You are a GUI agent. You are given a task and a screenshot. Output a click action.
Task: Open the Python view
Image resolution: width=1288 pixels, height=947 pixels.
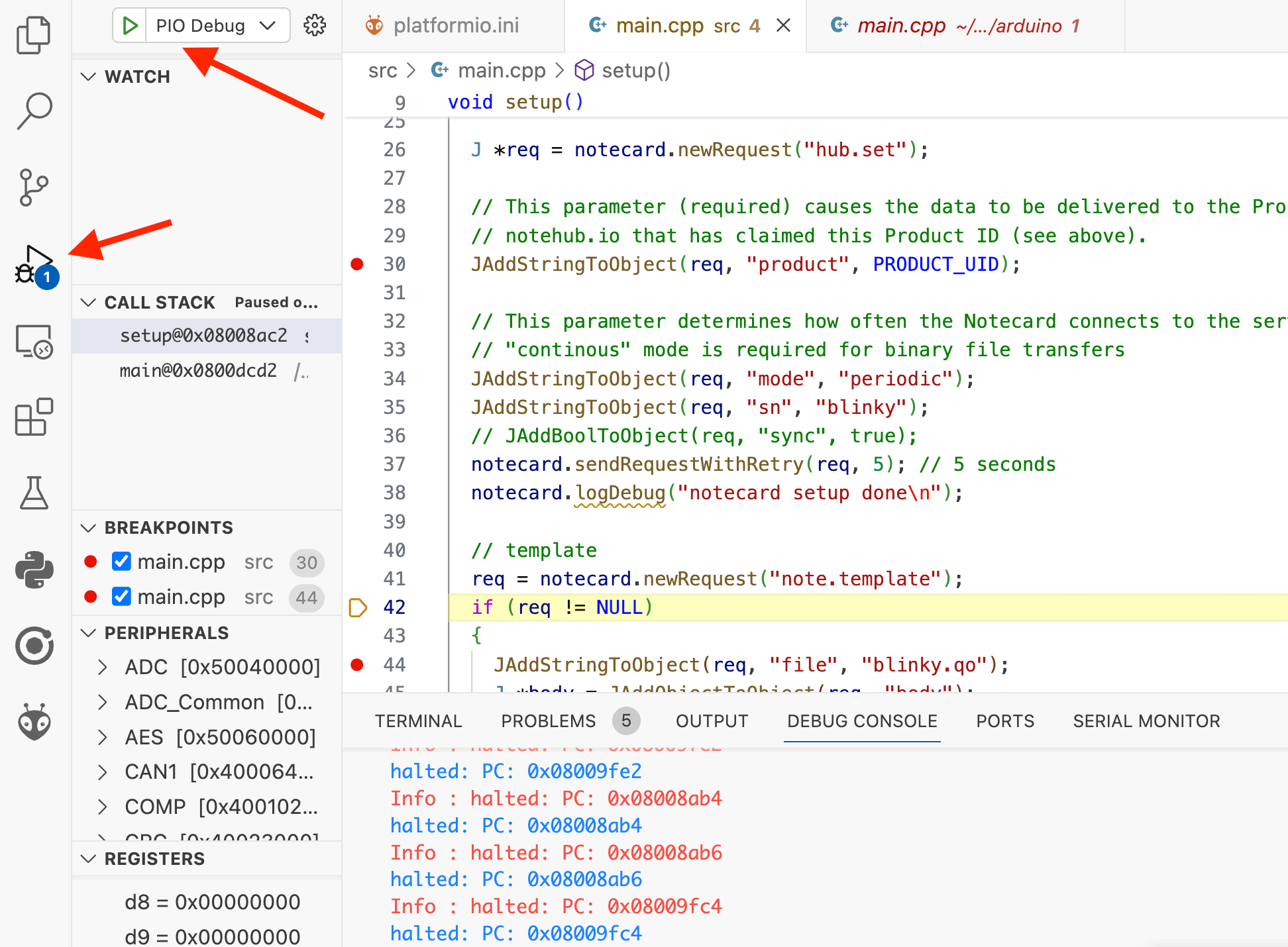click(x=34, y=570)
